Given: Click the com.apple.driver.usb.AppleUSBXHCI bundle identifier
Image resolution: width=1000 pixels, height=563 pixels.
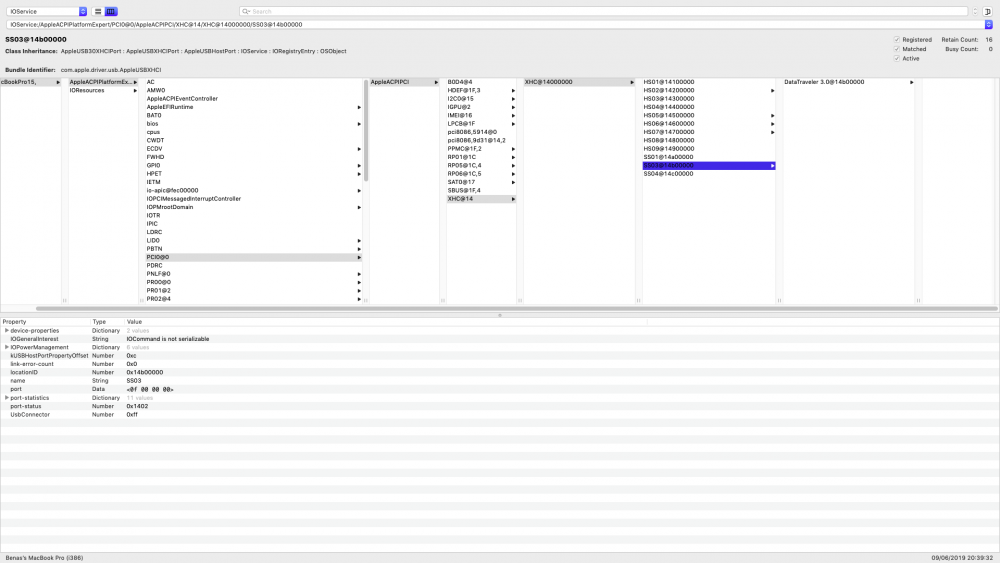Looking at the screenshot, I should click(111, 70).
